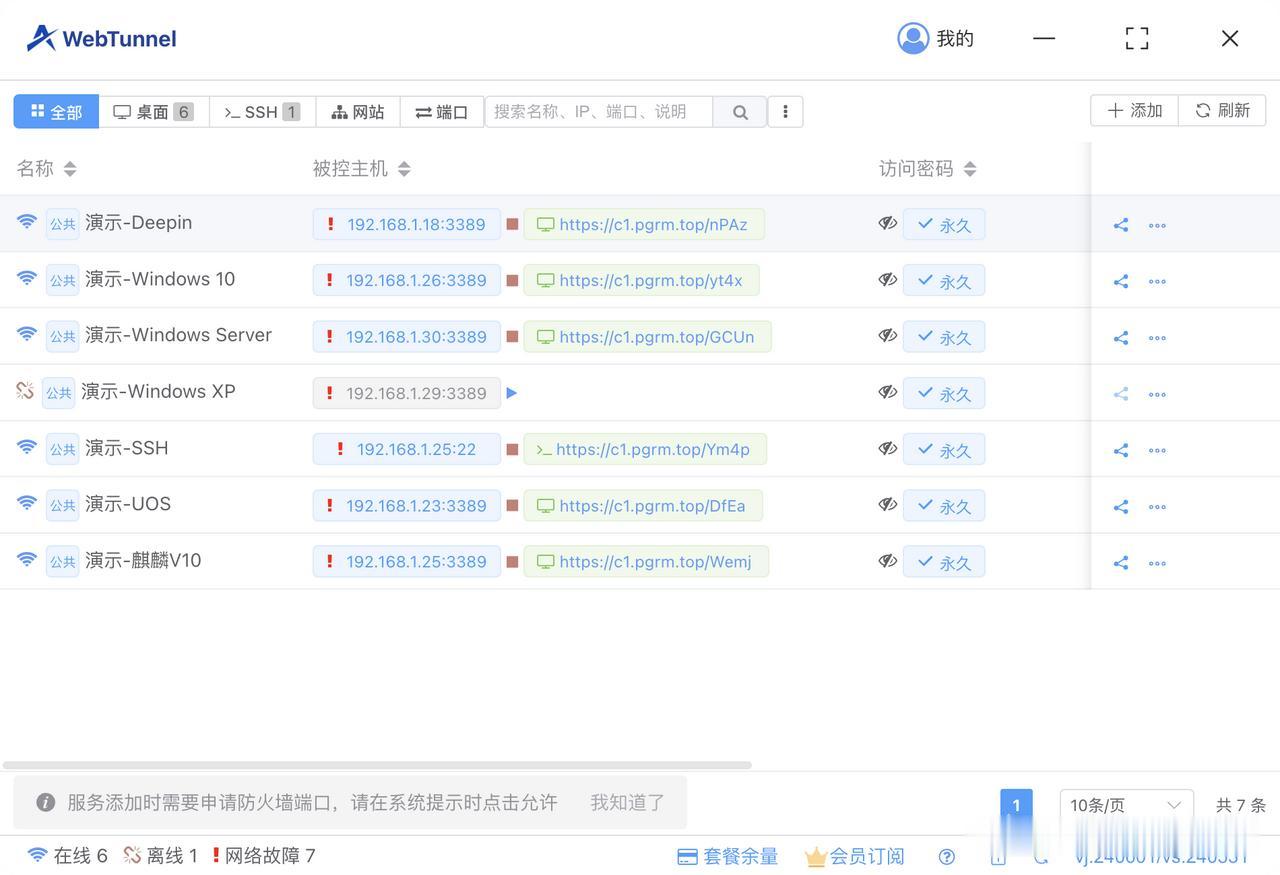The width and height of the screenshot is (1280, 875).
Task: Switch to the 桌面 tab
Action: point(152,111)
